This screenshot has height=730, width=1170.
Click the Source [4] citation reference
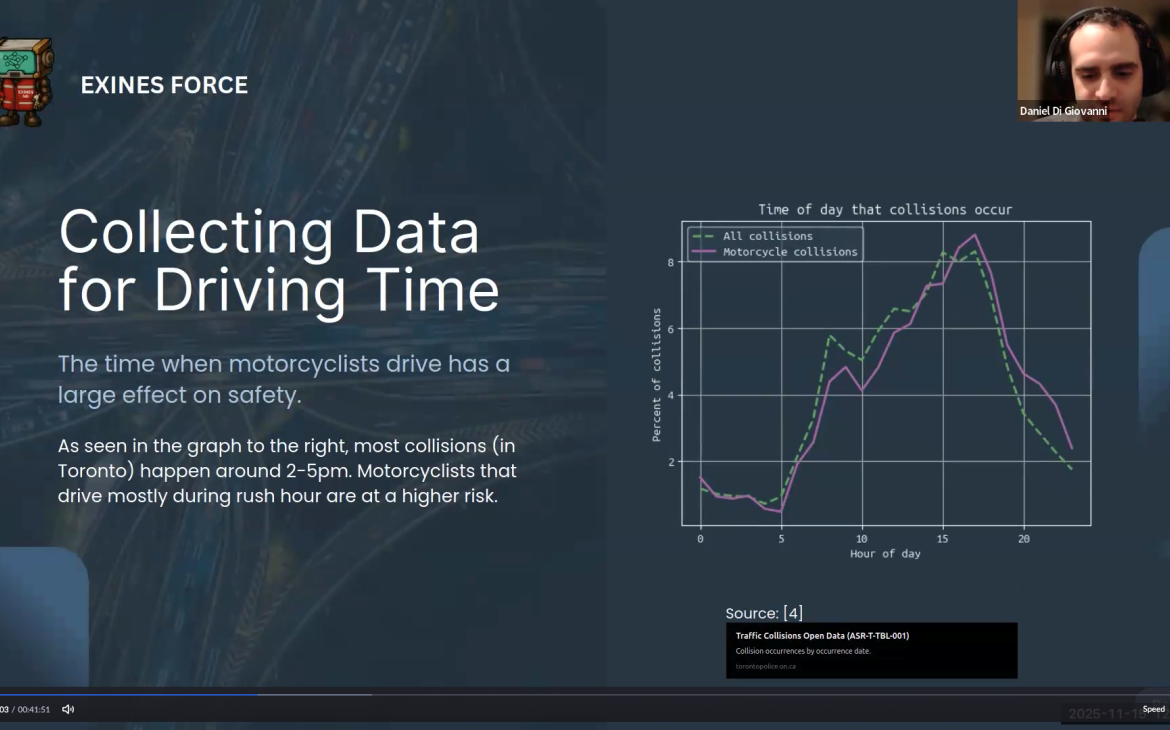point(764,613)
